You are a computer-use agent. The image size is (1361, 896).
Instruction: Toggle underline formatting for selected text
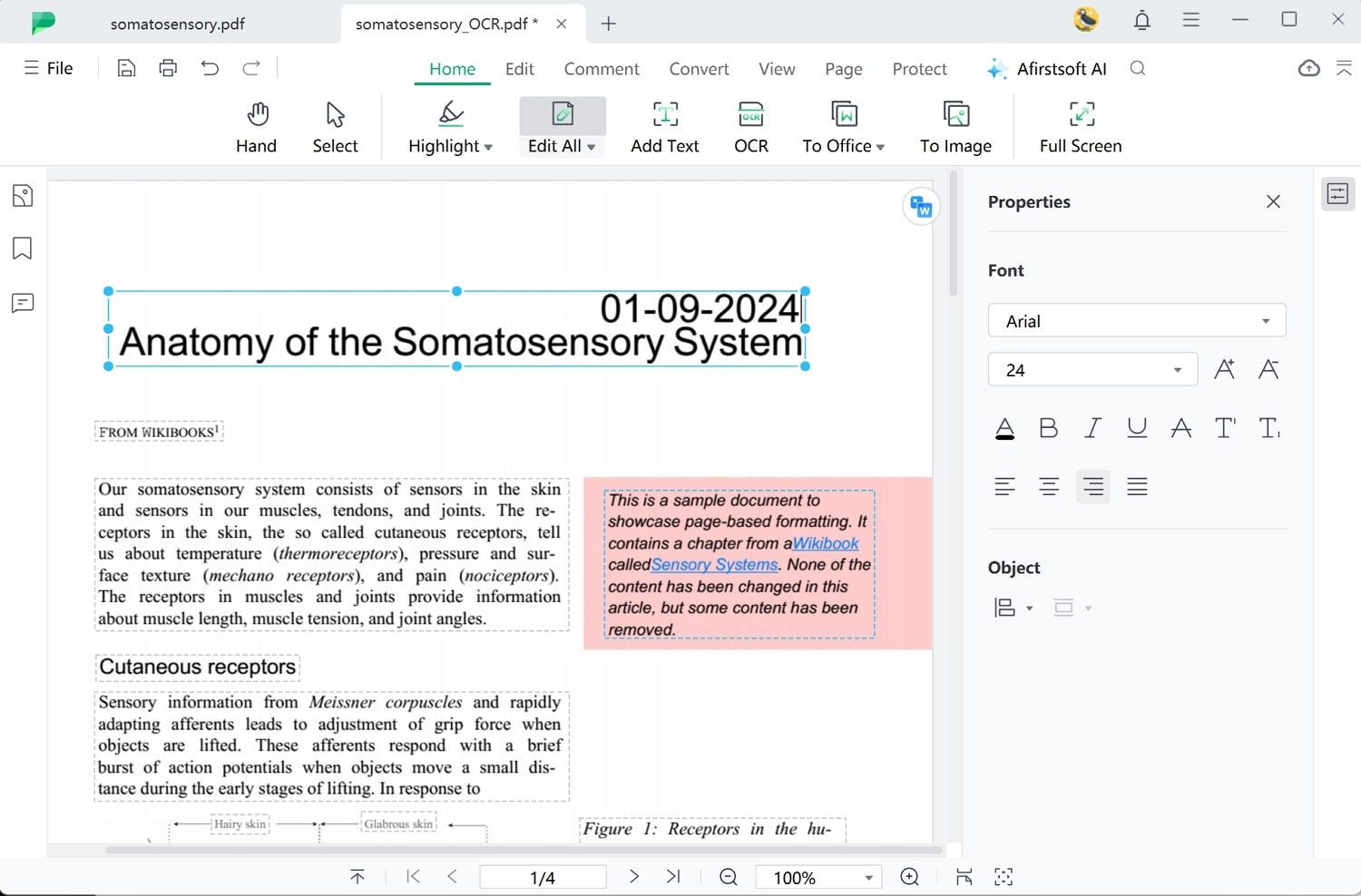coord(1137,427)
